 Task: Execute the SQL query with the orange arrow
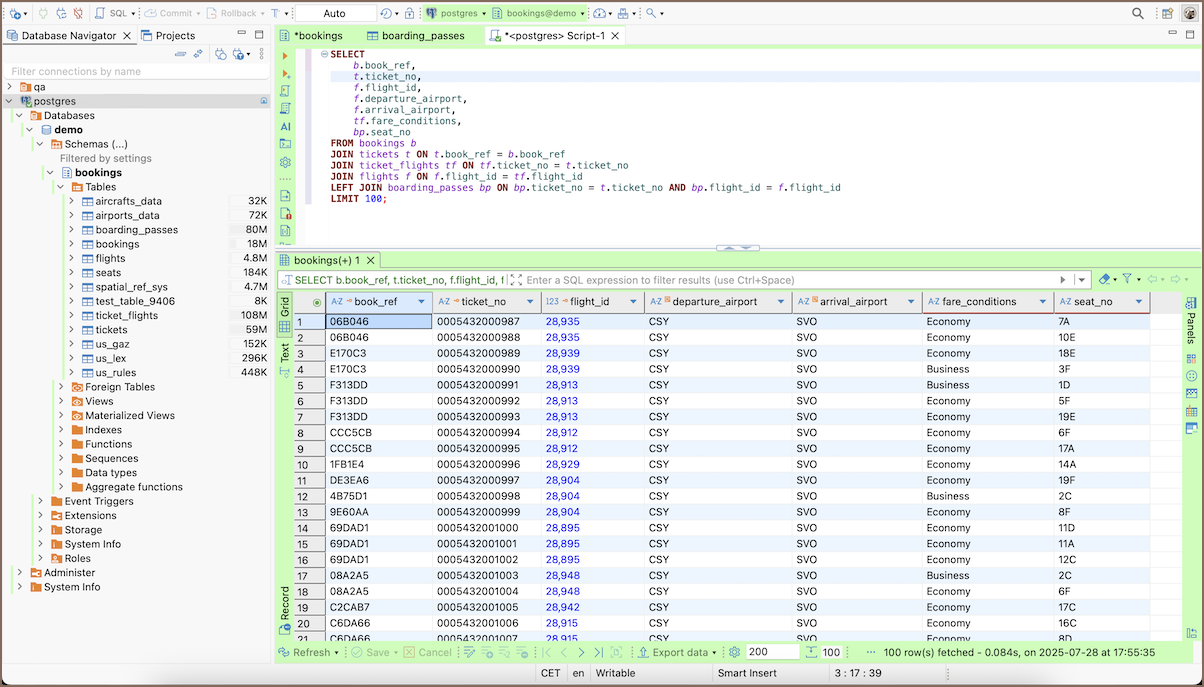pos(285,55)
